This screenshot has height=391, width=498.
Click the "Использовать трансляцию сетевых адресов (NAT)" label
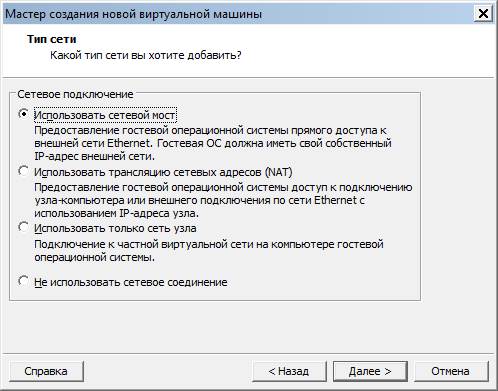pyautogui.click(x=163, y=172)
